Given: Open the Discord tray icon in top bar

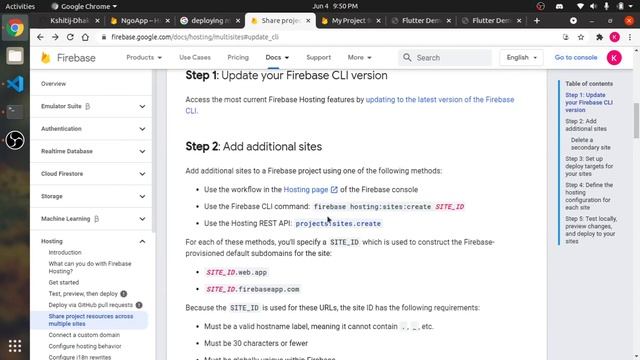Looking at the screenshot, I should point(560,7).
